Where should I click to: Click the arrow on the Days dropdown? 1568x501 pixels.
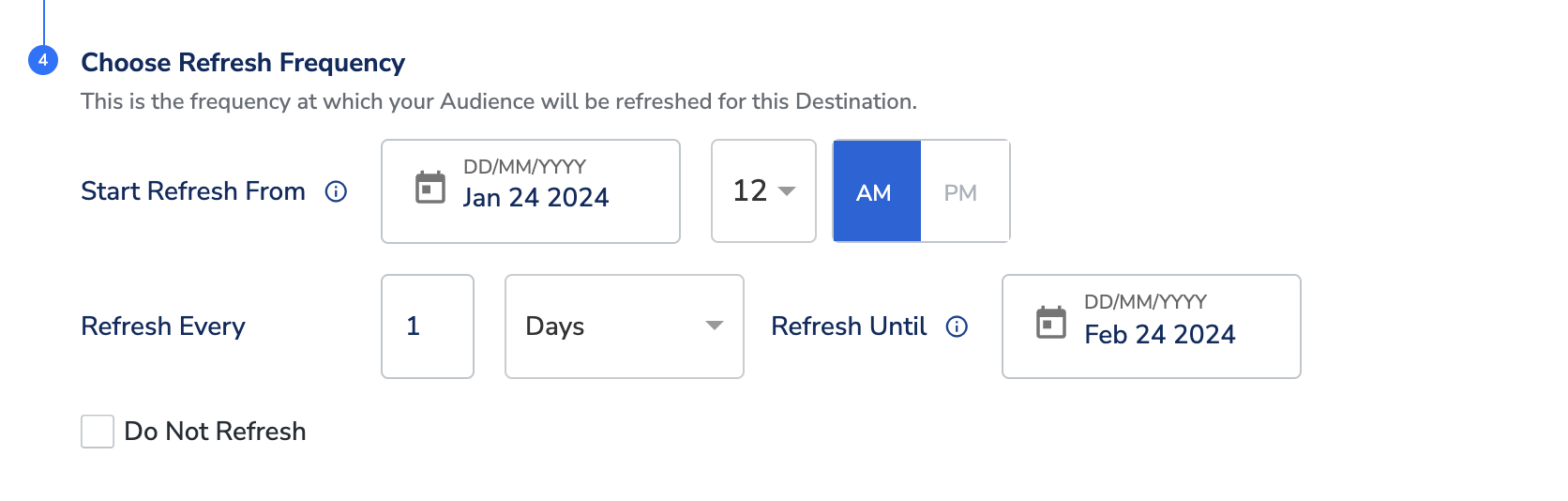(715, 326)
